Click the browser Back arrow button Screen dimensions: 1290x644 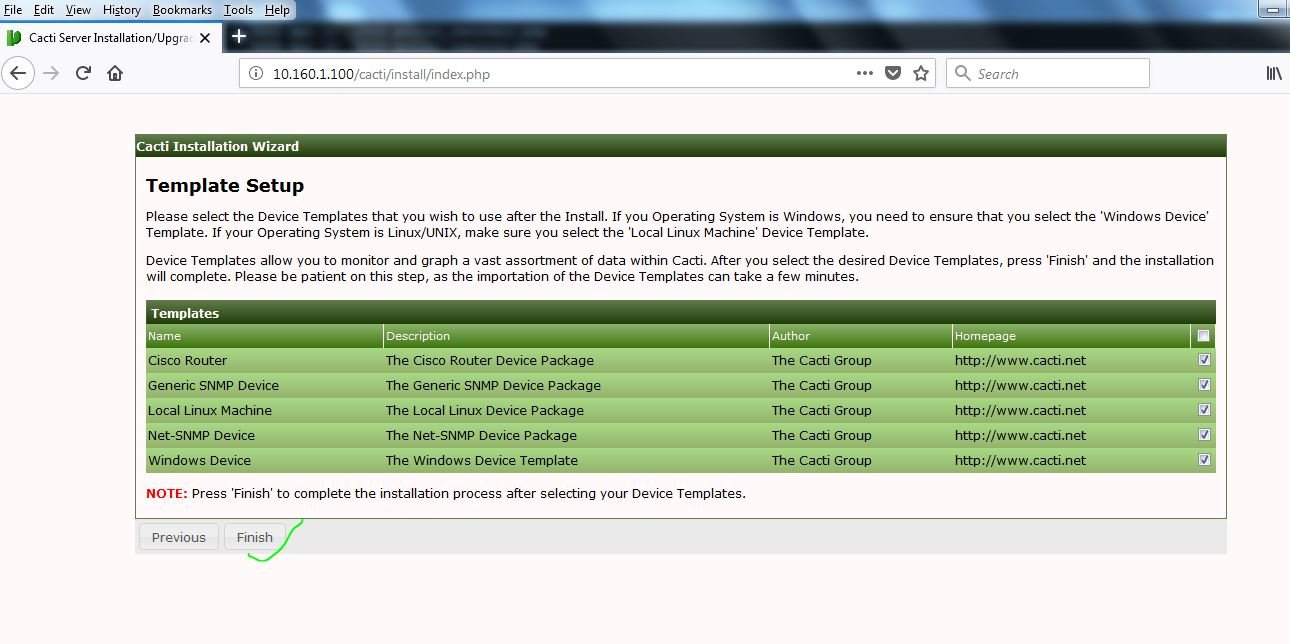19,73
